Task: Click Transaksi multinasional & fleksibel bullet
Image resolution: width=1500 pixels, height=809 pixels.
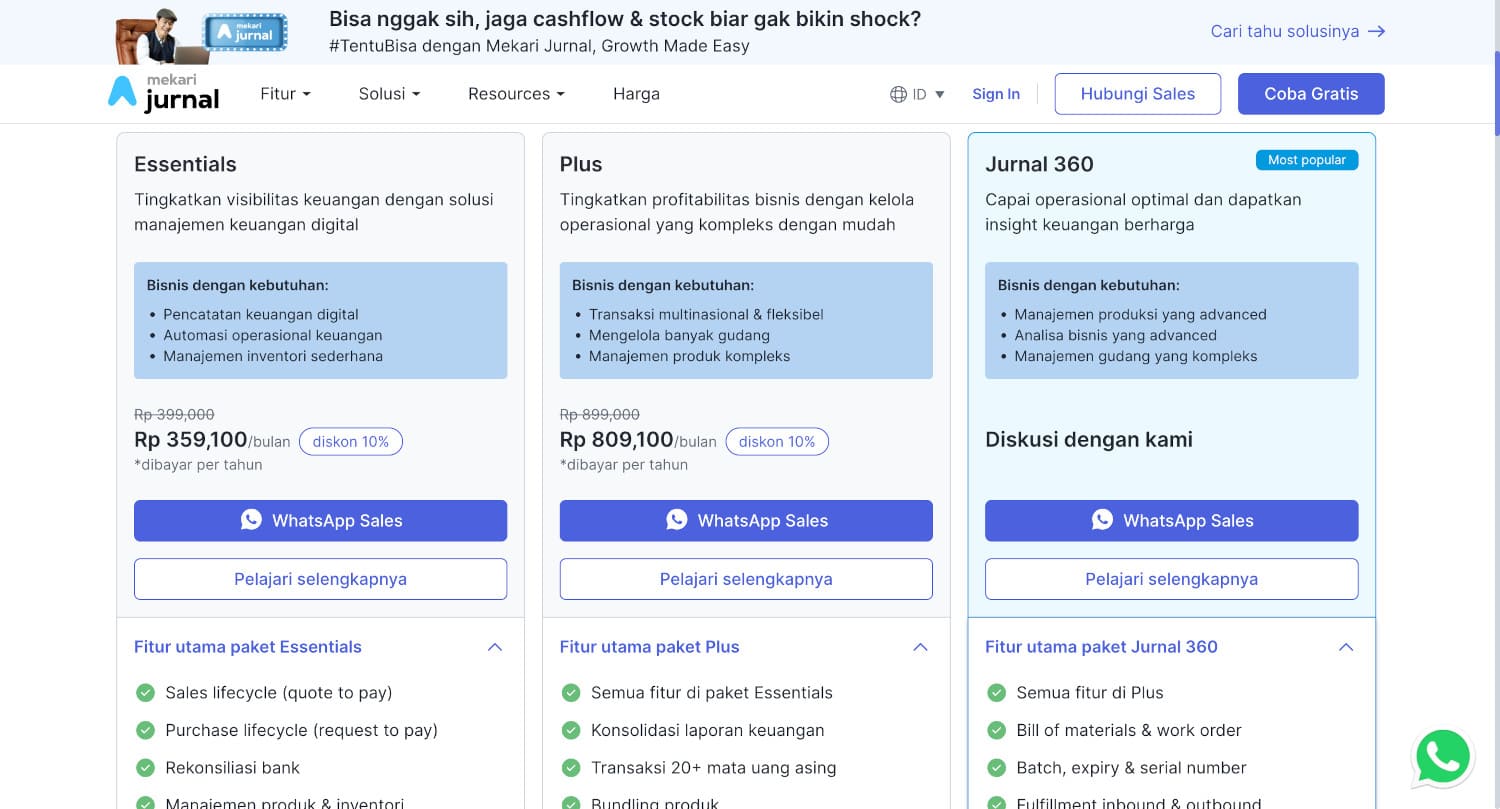Action: [x=706, y=314]
